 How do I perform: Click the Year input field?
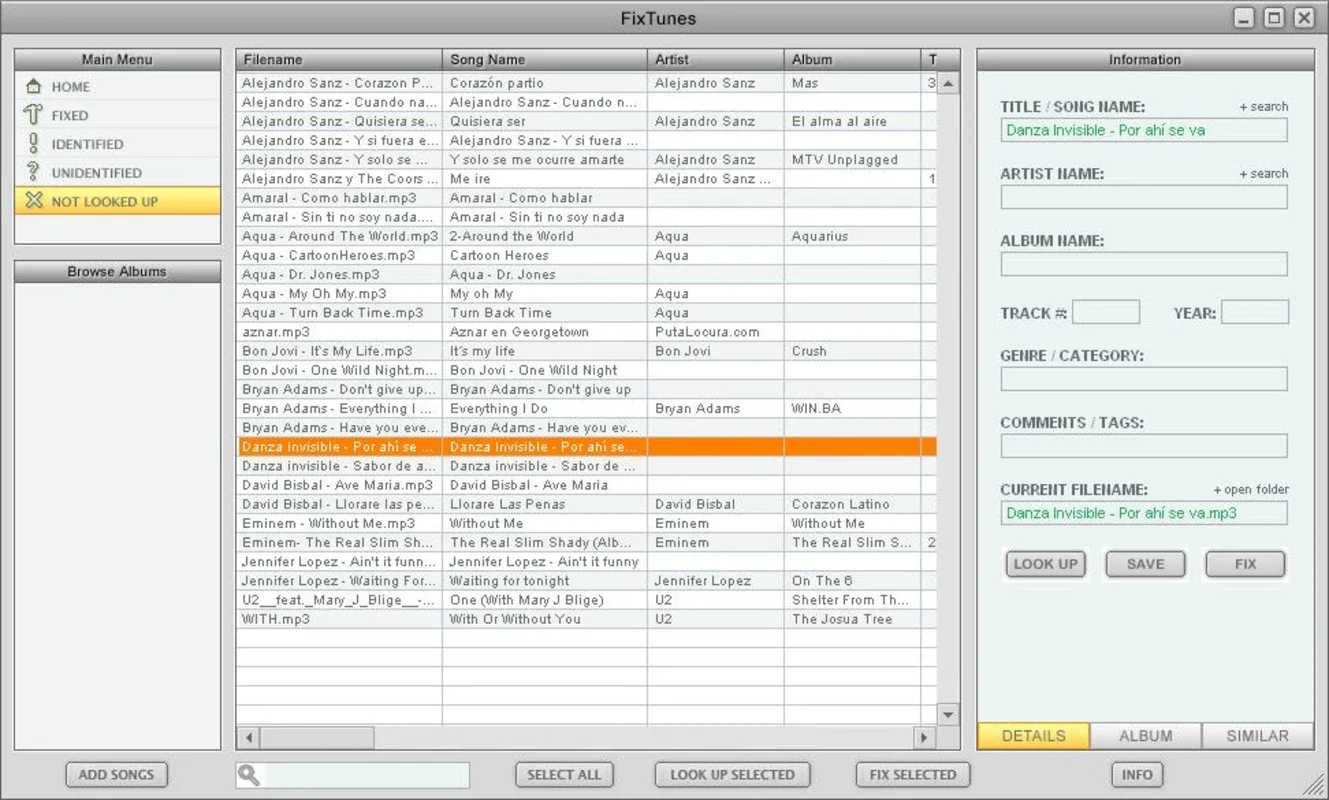tap(1255, 312)
